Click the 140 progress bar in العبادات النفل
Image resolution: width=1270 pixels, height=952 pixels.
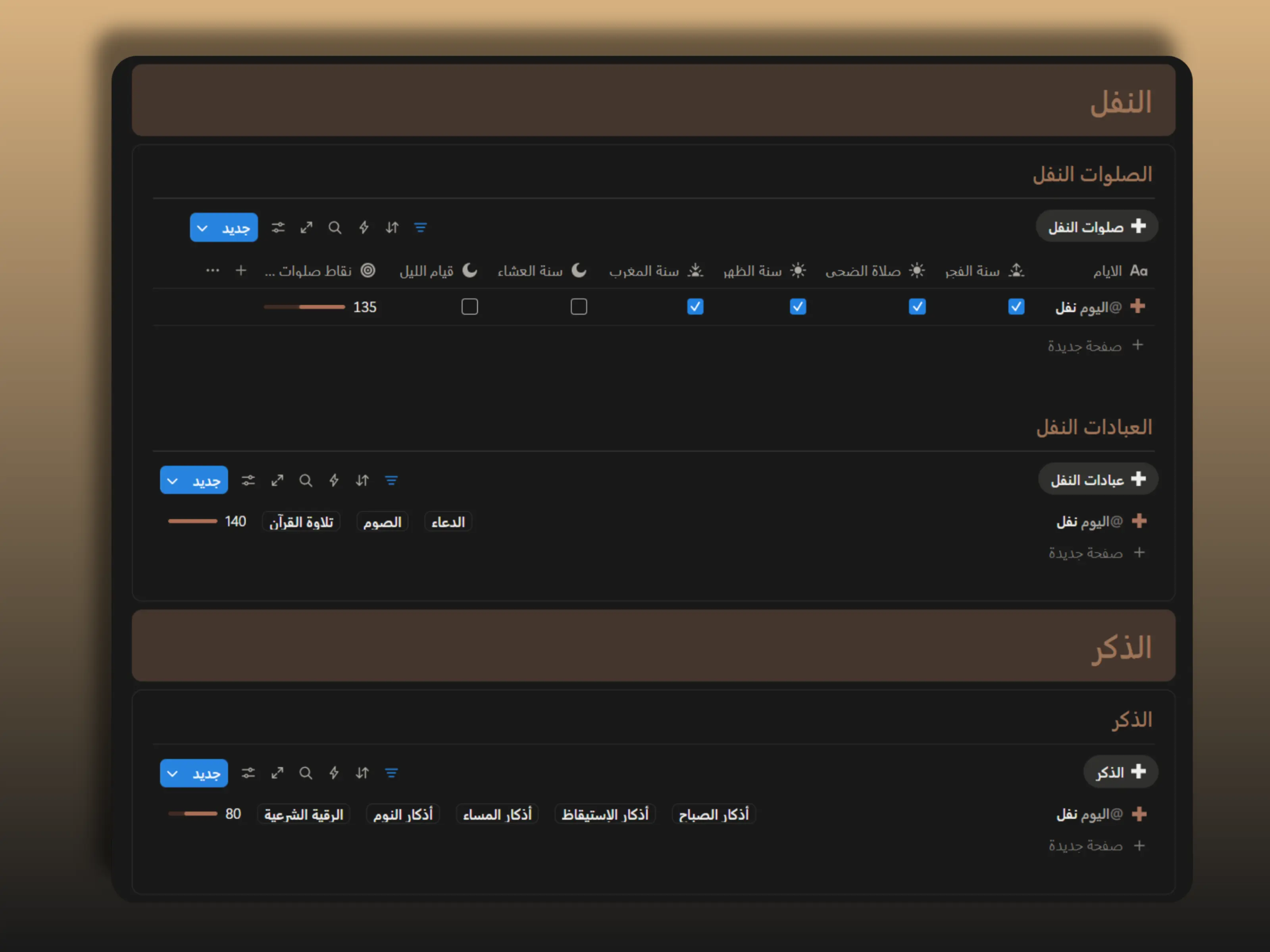[194, 521]
